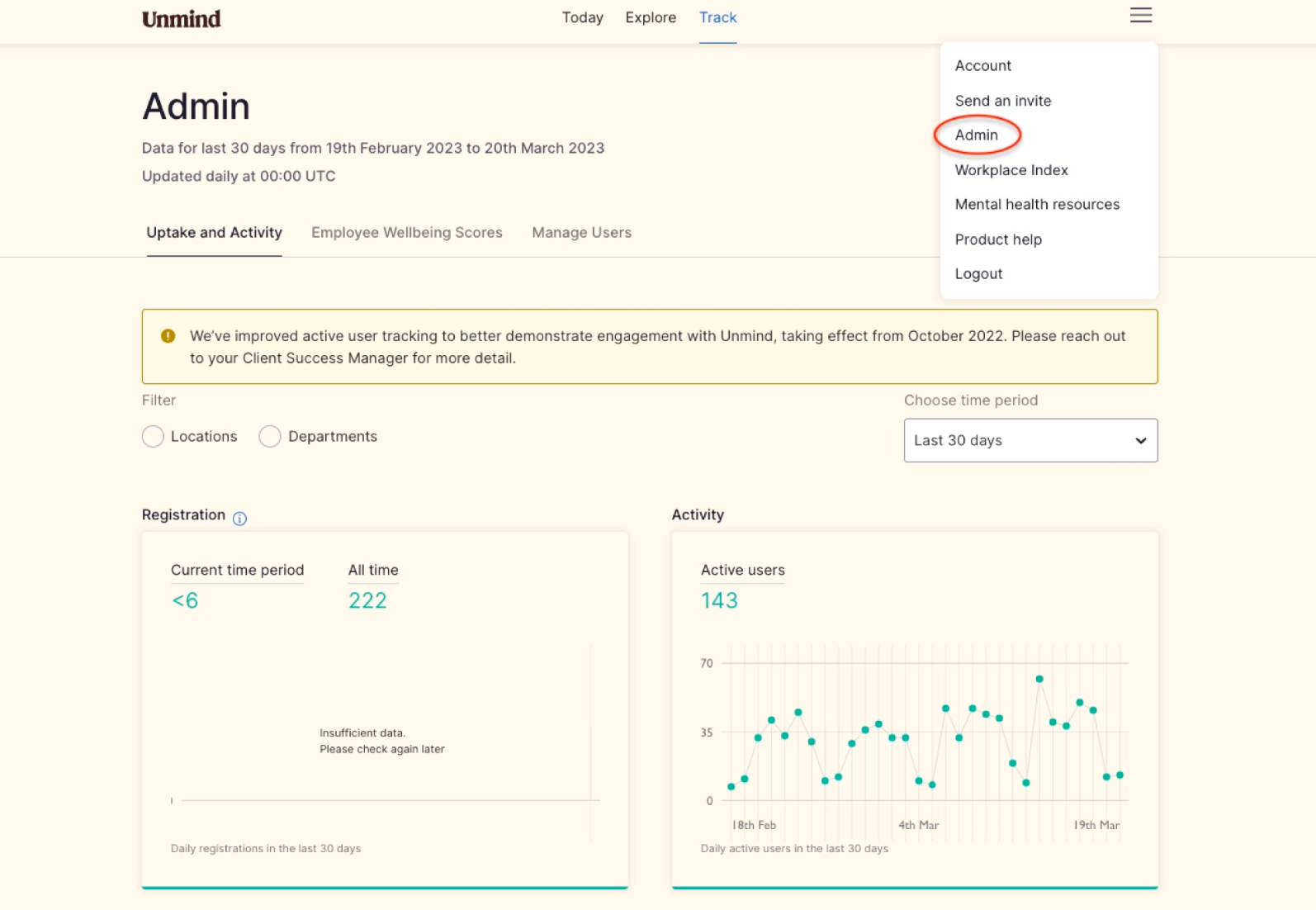Click the 19th Mar axis label
The height and width of the screenshot is (910, 1316).
pyautogui.click(x=1096, y=825)
